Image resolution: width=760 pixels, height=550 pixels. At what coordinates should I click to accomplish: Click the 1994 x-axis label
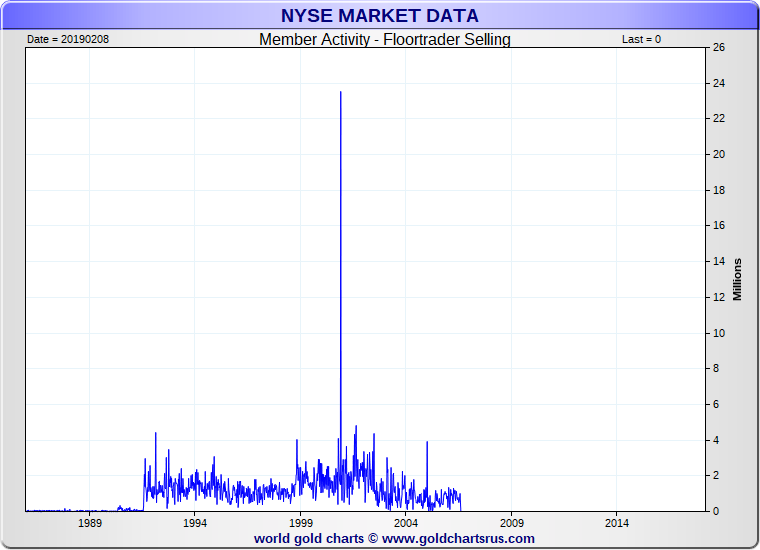click(195, 523)
